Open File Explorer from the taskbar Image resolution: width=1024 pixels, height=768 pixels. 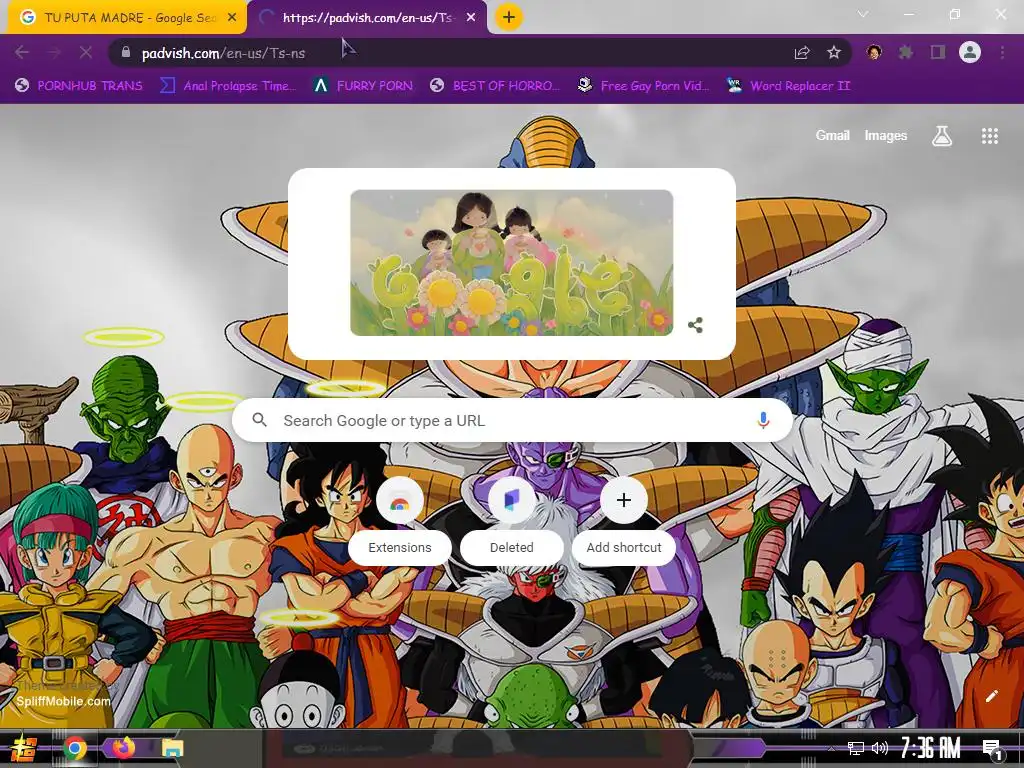172,748
